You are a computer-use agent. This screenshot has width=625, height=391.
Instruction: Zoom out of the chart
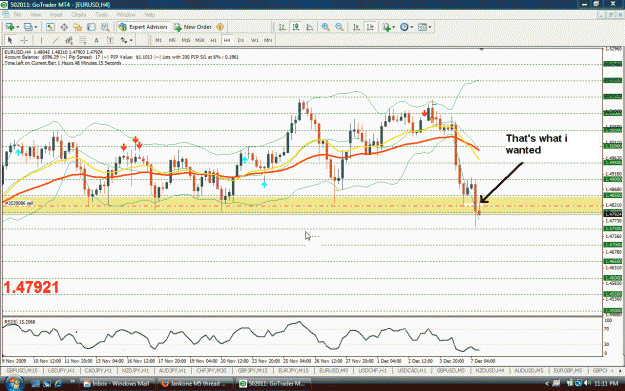point(339,27)
